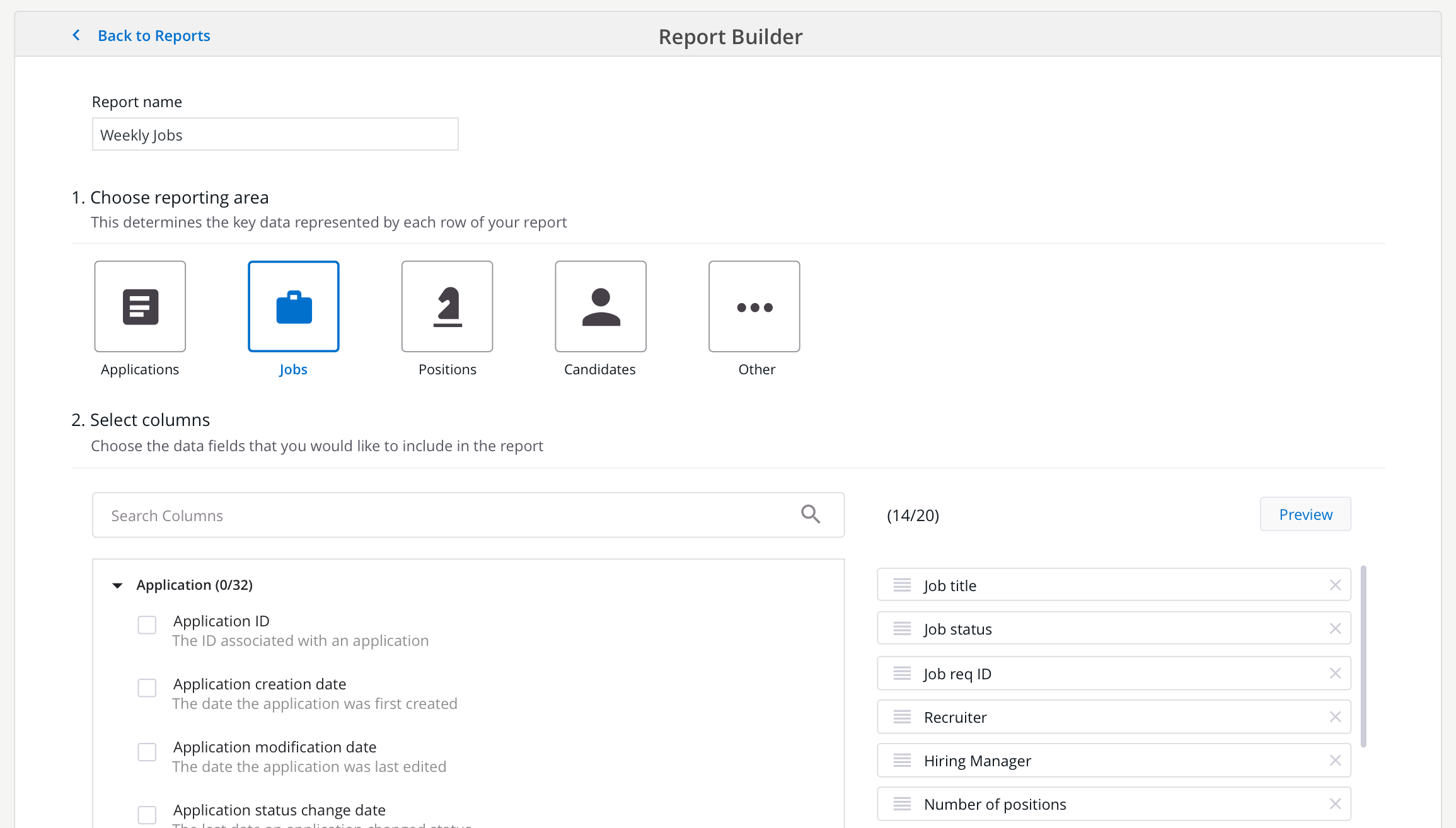
Task: Tick the Application modification date checkbox
Action: click(147, 752)
